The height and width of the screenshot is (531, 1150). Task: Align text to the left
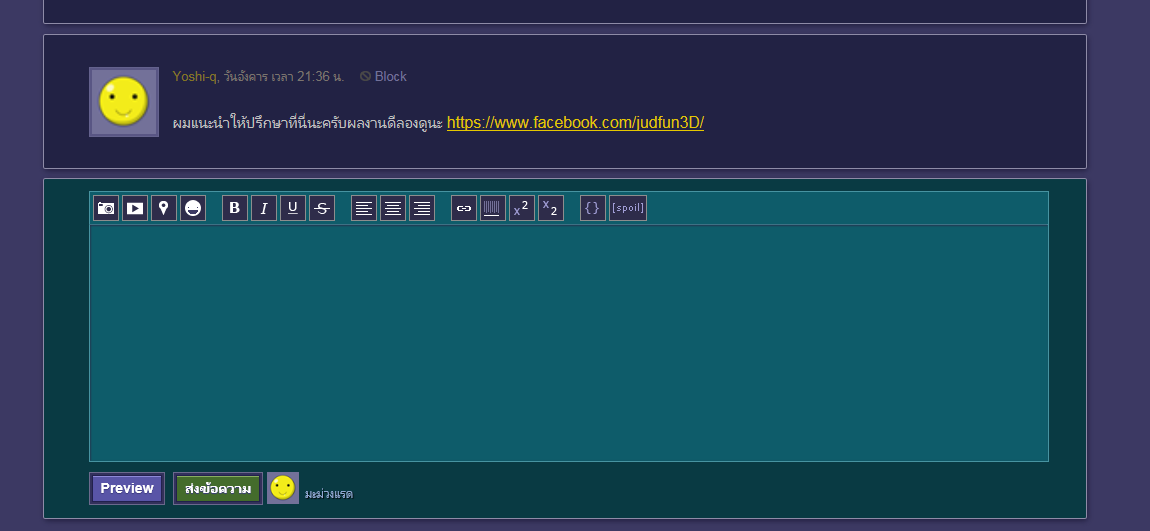[364, 208]
